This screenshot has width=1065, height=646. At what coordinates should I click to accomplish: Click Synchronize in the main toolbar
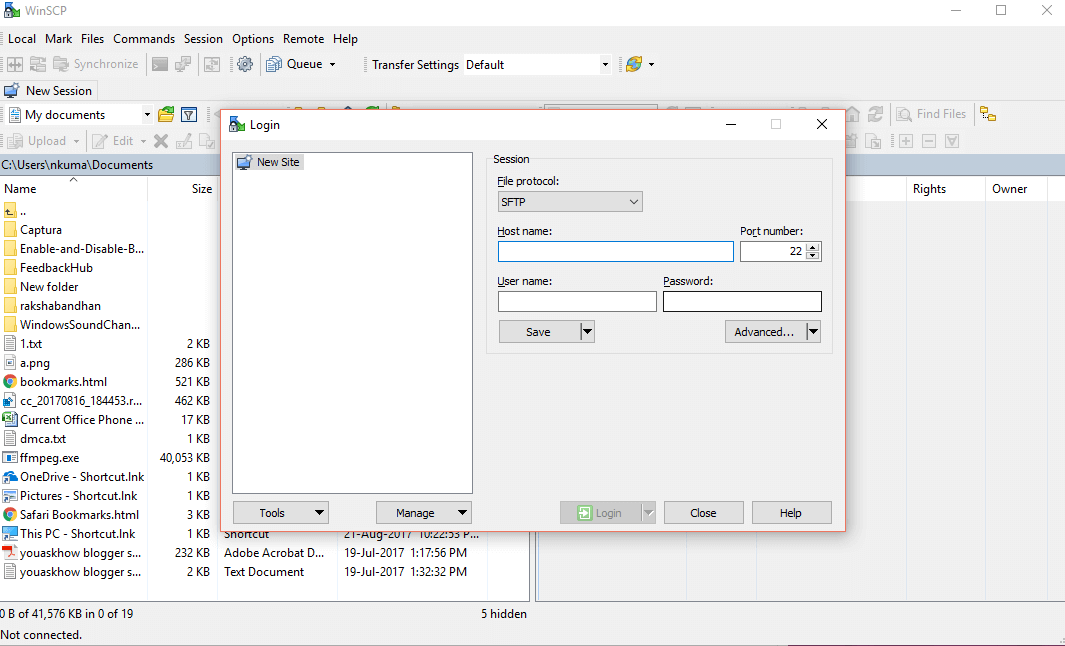(x=96, y=65)
